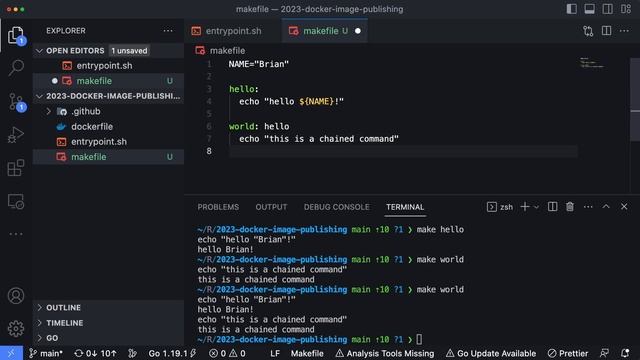
Task: Toggle primary side bar layout icon
Action: coord(571,9)
